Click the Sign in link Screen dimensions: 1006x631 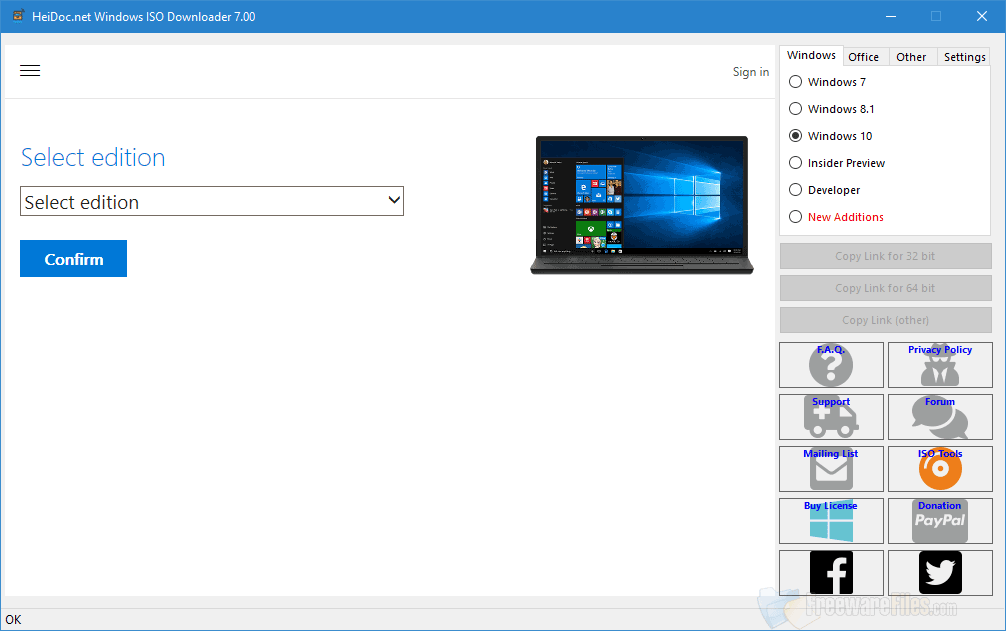click(x=750, y=71)
